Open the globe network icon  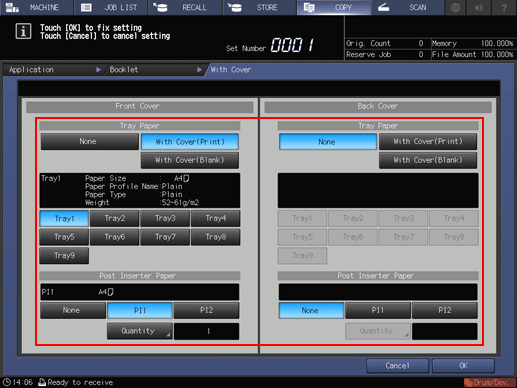click(455, 7)
